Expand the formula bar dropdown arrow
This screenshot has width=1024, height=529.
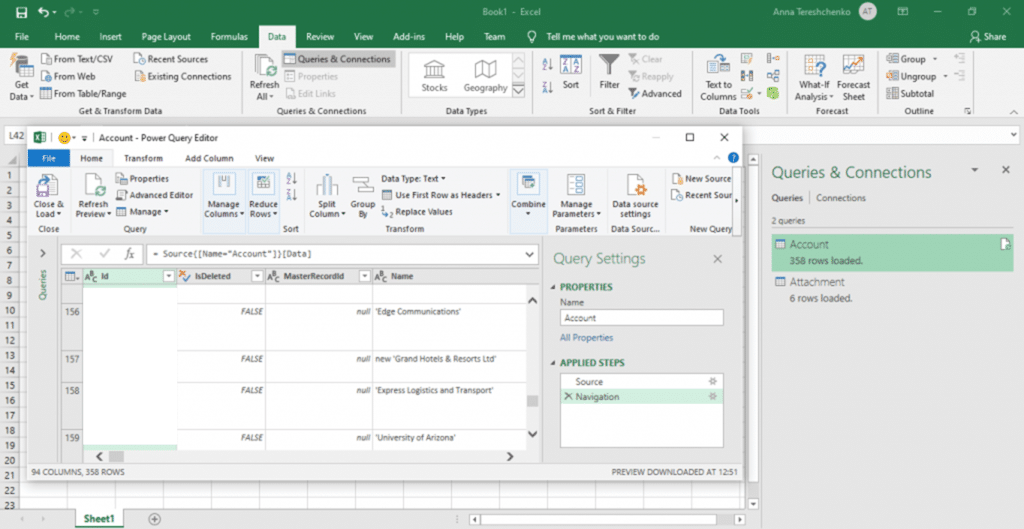click(x=530, y=254)
